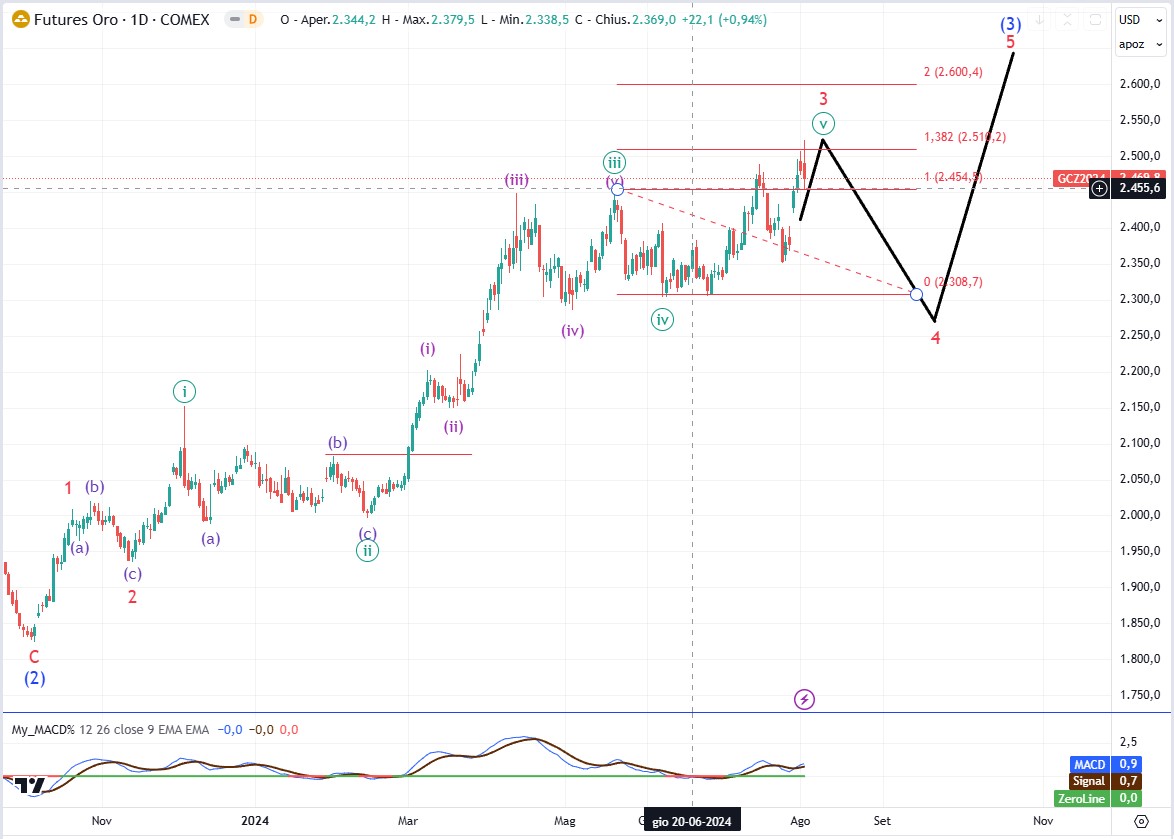The width and height of the screenshot is (1174, 839).
Task: Select the green circled i wave label
Action: coord(184,391)
